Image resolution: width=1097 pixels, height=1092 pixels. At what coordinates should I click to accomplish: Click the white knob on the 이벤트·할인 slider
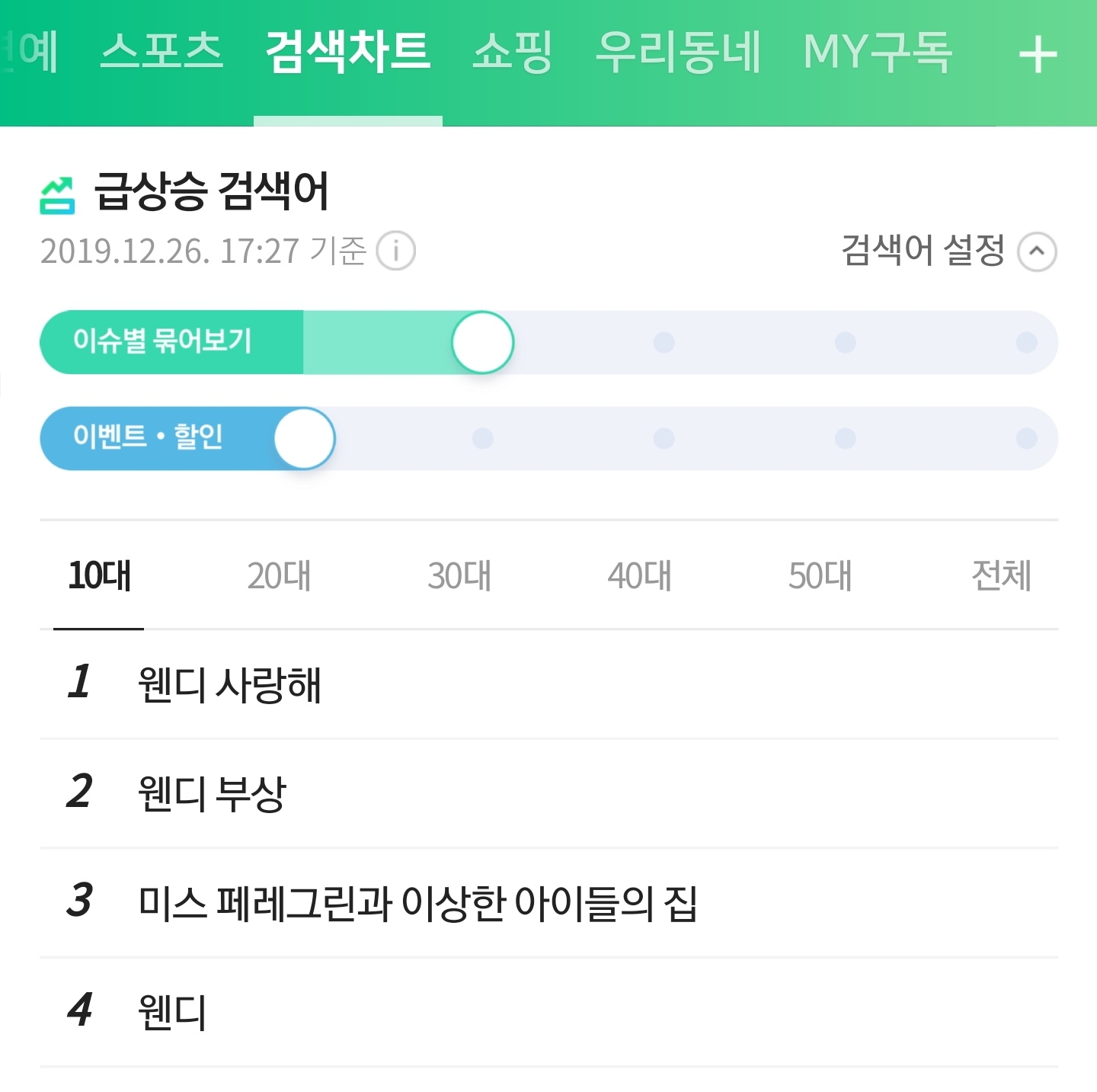[x=304, y=439]
